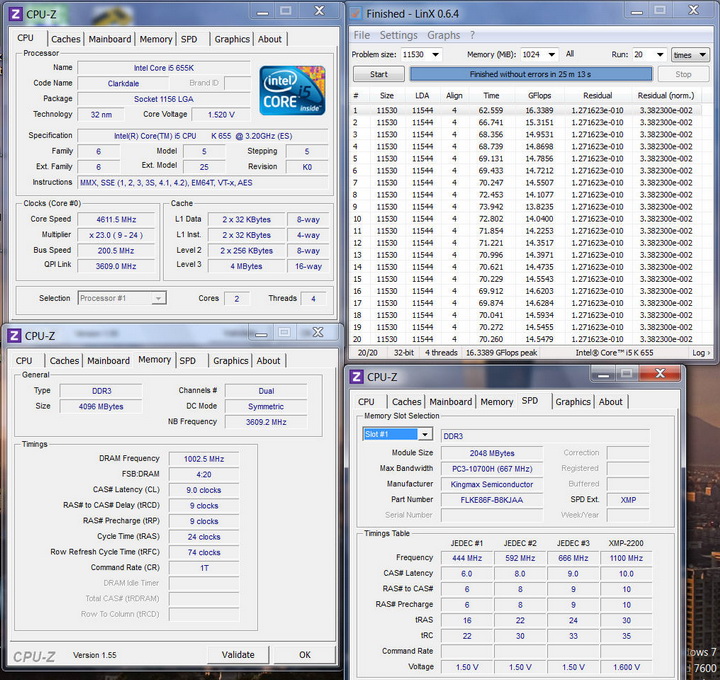Switch to Graphics tab in top CPU-Z window
The image size is (720, 680).
(x=232, y=39)
